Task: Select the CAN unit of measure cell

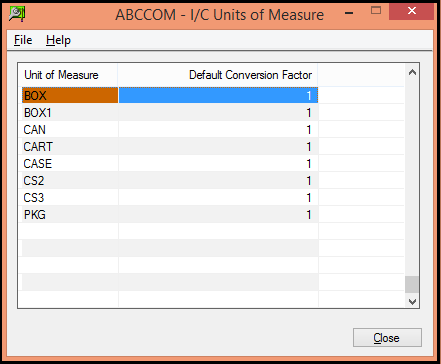Action: pyautogui.click(x=70, y=129)
